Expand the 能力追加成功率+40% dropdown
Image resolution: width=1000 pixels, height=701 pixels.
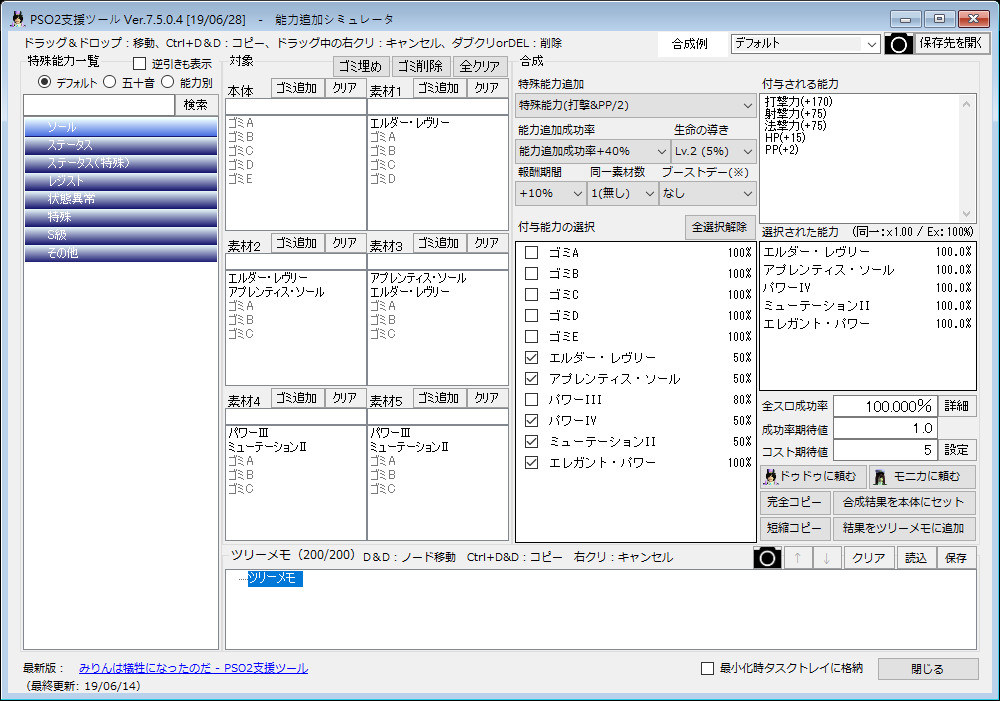592,150
